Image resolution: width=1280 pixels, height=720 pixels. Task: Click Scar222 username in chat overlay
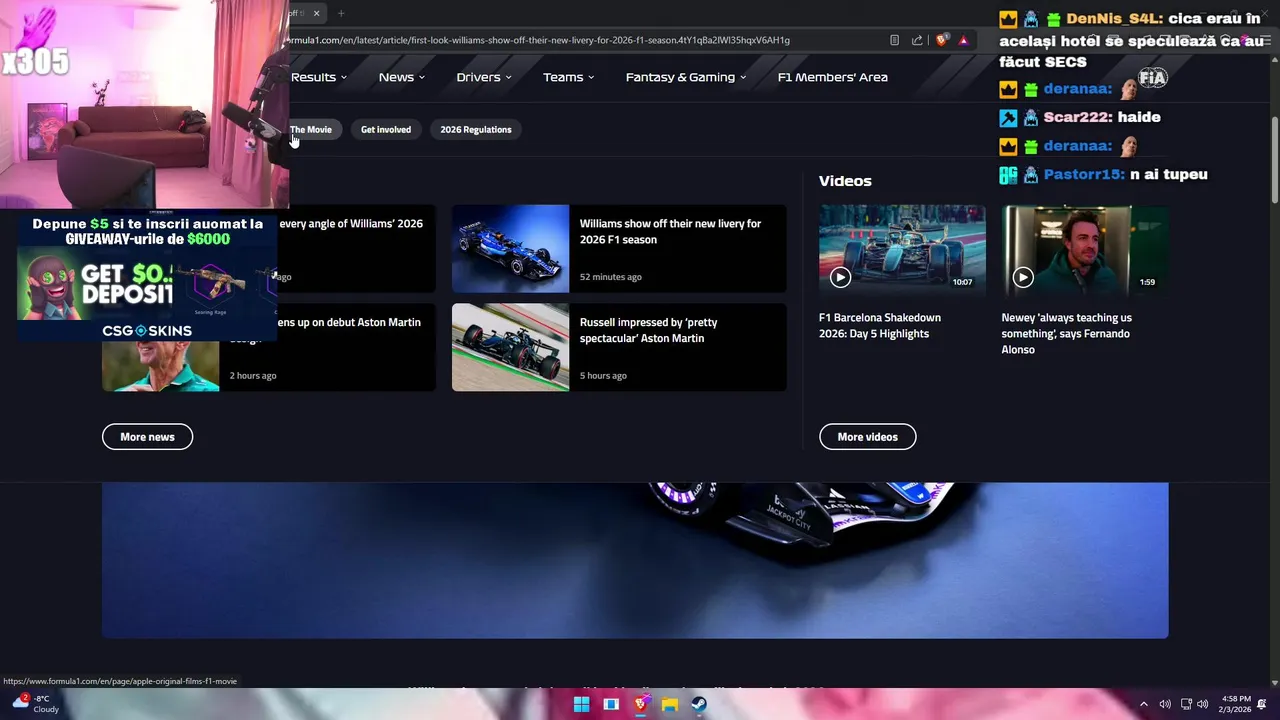point(1077,117)
